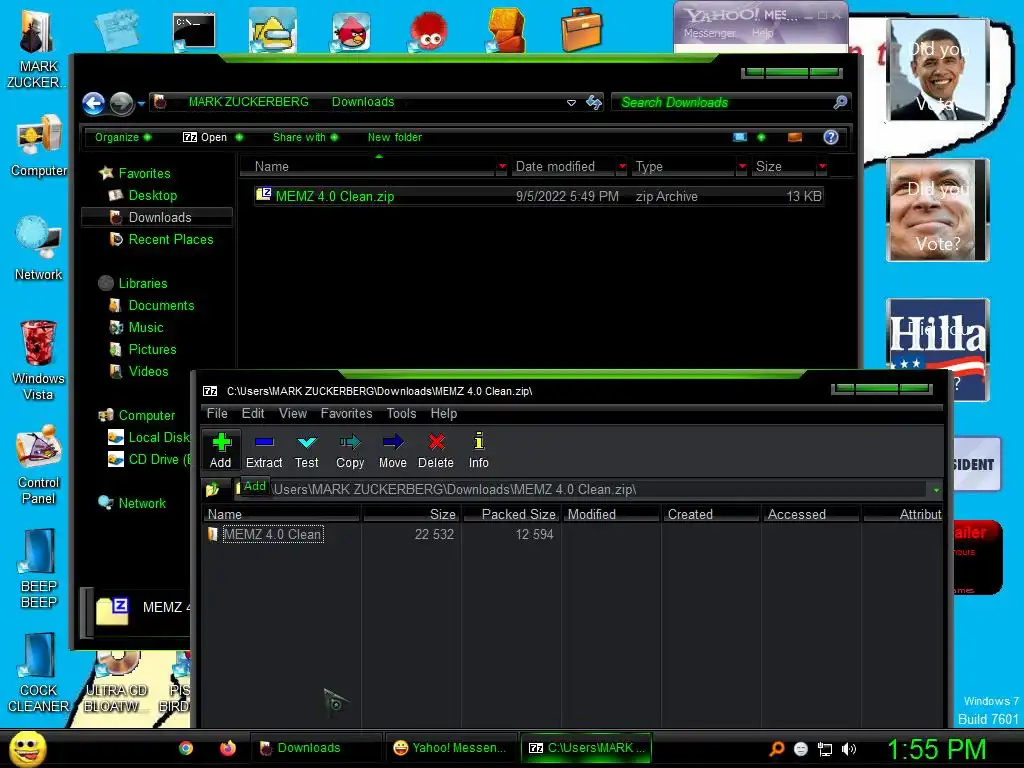Viewport: 1024px width, 768px height.
Task: Click the up-folder icon beside 7-Zip path bar
Action: (x=212, y=489)
